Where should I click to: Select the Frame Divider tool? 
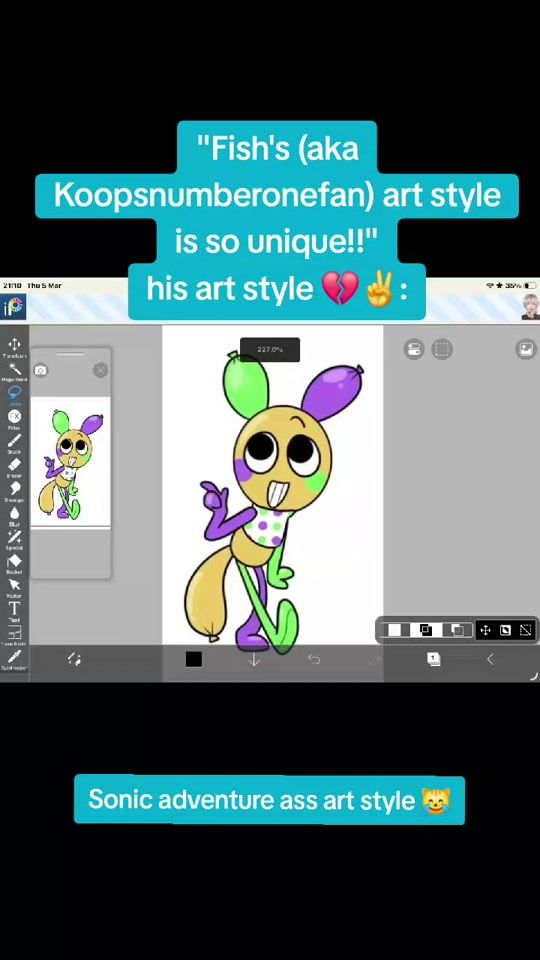(x=13, y=635)
